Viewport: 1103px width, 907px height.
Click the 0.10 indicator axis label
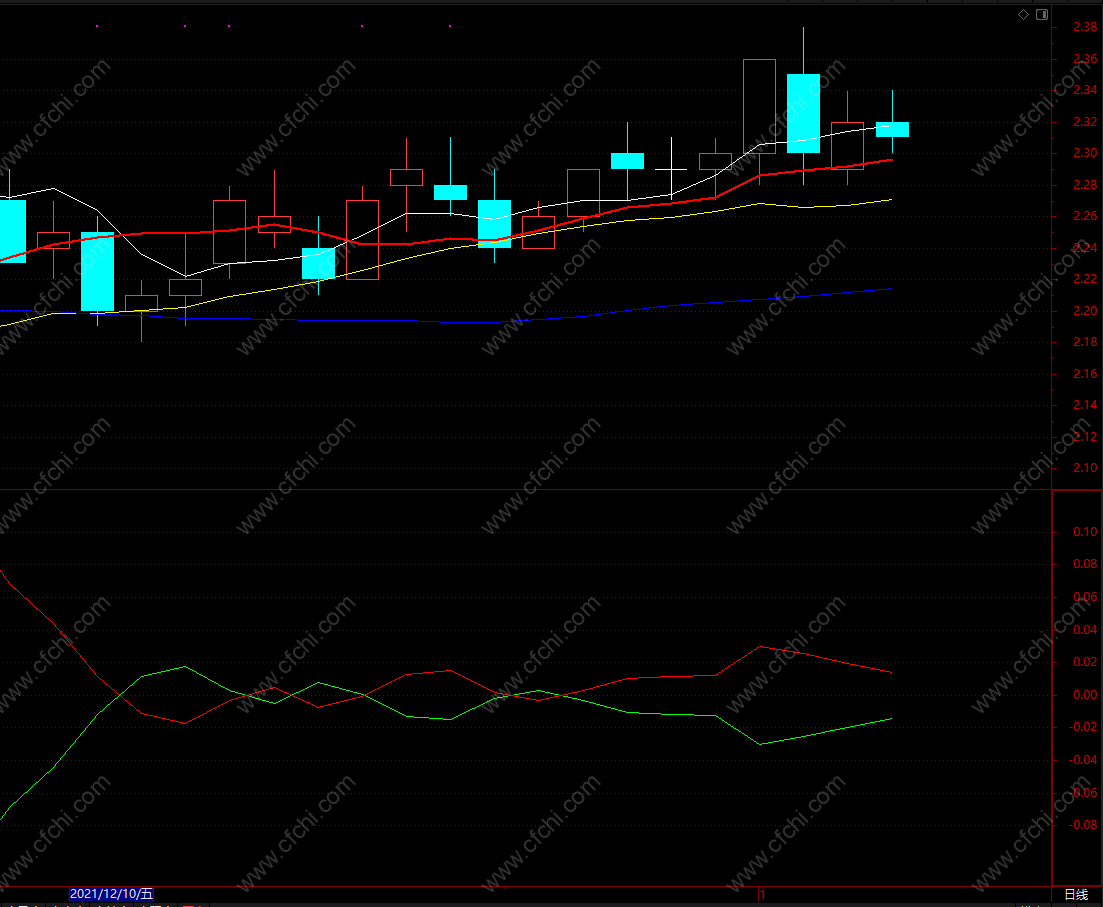pyautogui.click(x=1085, y=532)
